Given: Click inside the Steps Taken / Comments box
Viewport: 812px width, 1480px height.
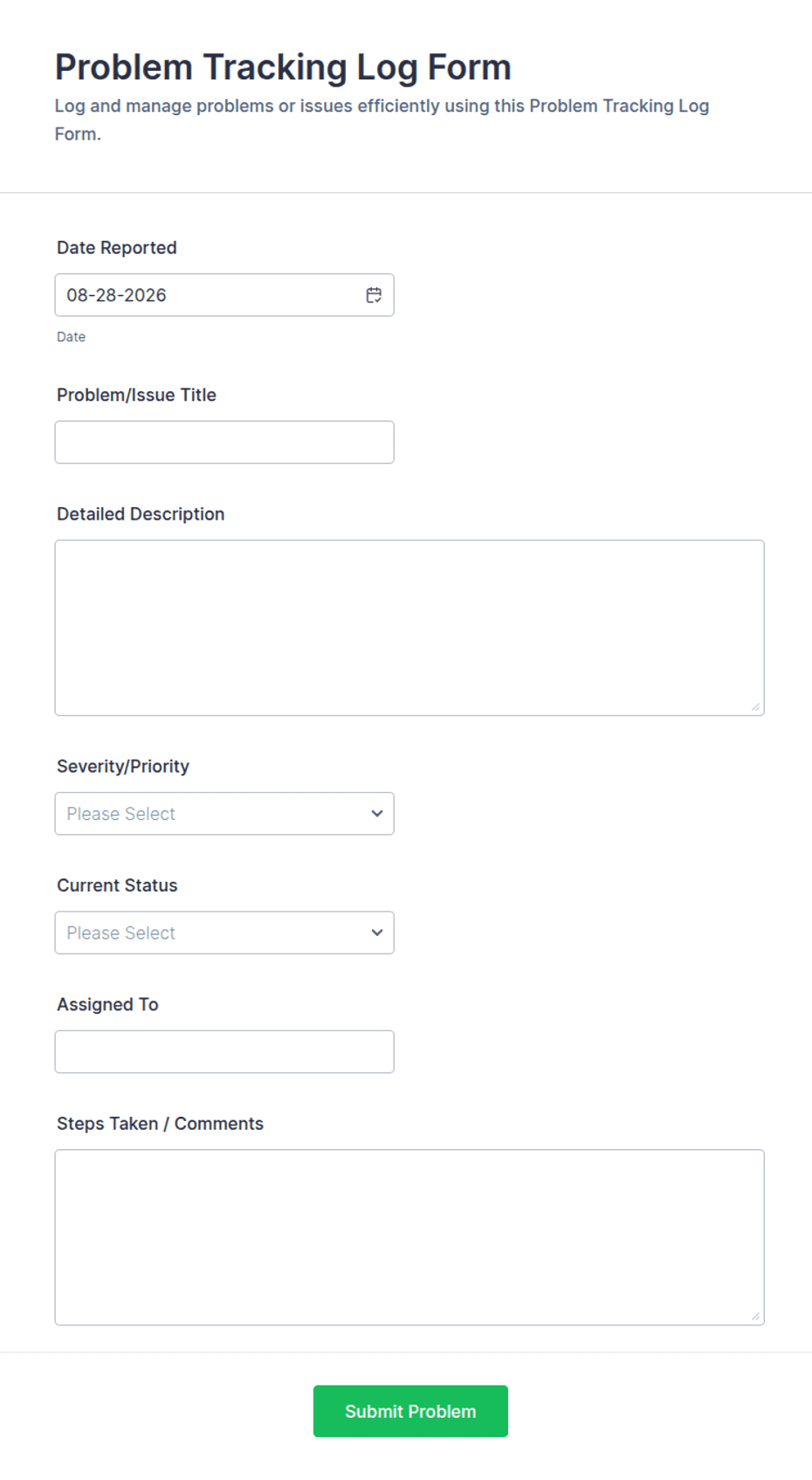Looking at the screenshot, I should click(409, 1237).
